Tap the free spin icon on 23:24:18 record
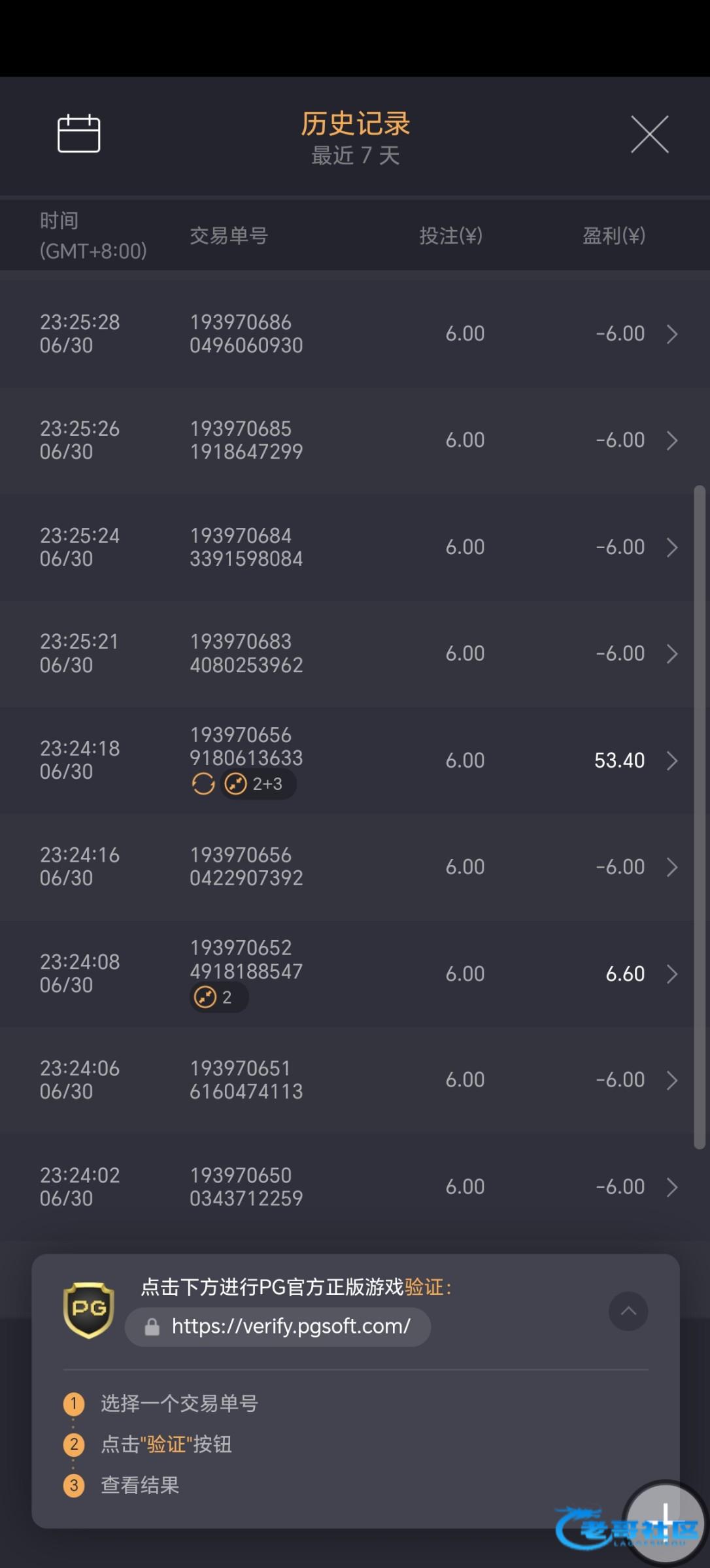 click(203, 783)
